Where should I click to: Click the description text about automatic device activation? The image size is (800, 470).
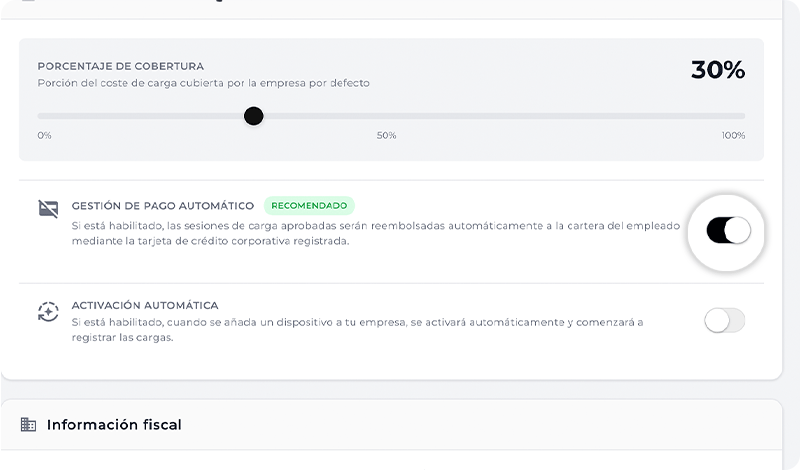(x=357, y=329)
